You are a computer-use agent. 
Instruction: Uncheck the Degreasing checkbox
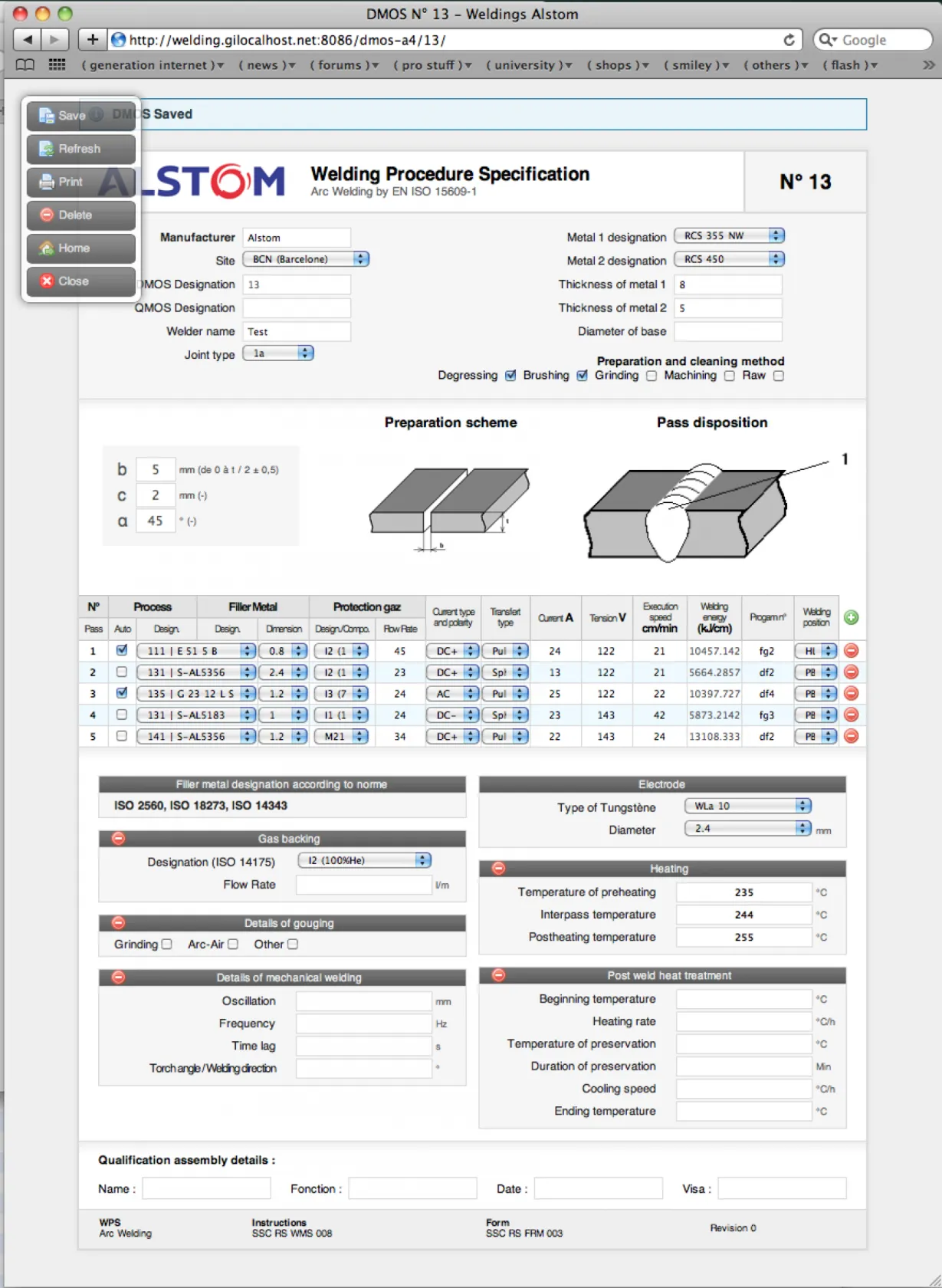click(x=510, y=376)
